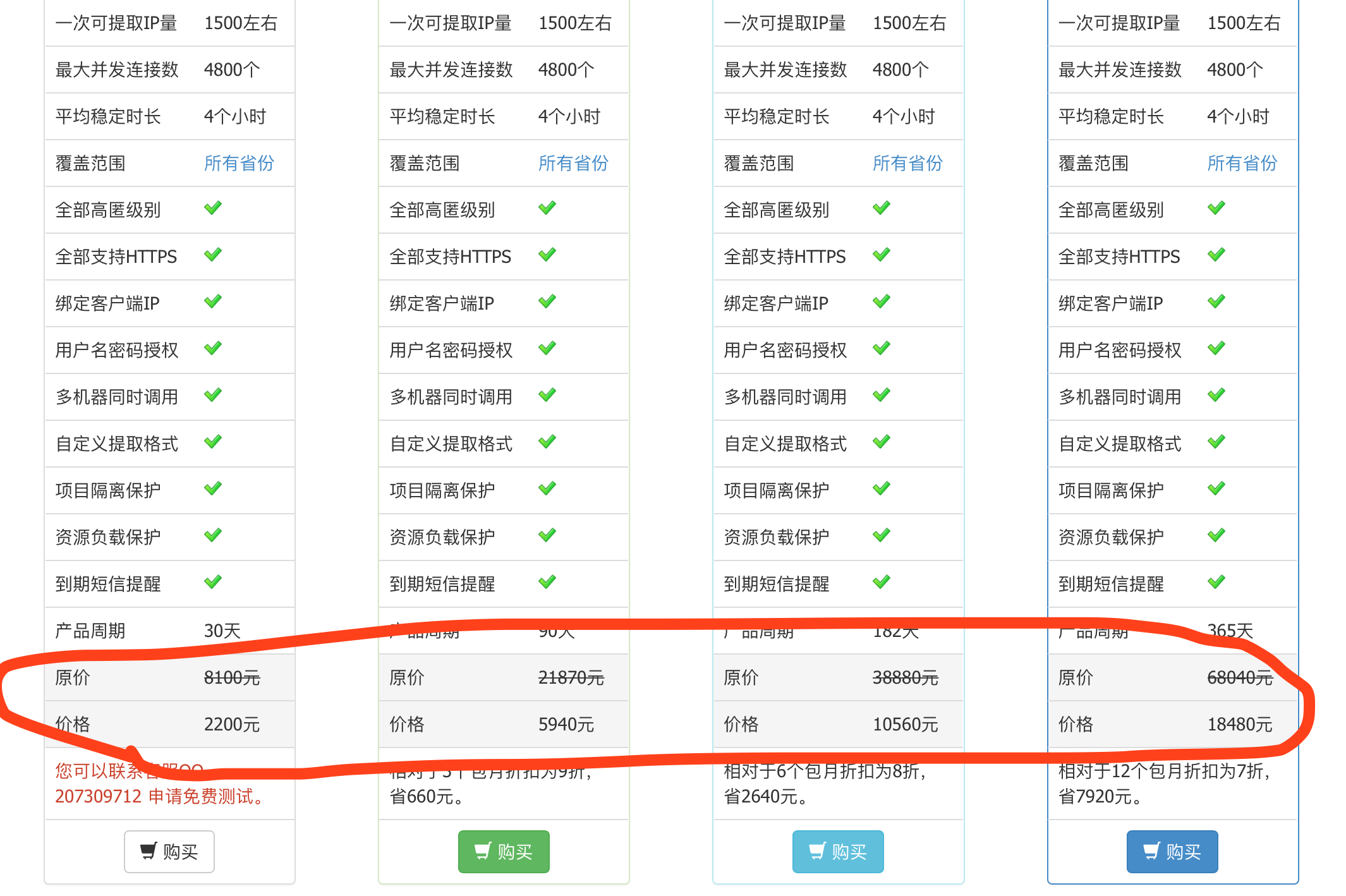Click the 自定义提取格式 checkmark in the fourth plan
1346x896 pixels.
click(1216, 442)
